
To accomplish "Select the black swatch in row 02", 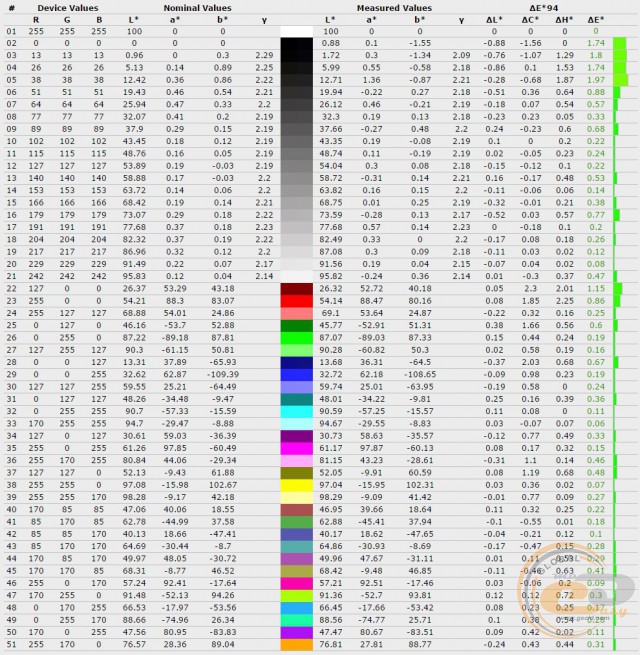I will pos(297,43).
